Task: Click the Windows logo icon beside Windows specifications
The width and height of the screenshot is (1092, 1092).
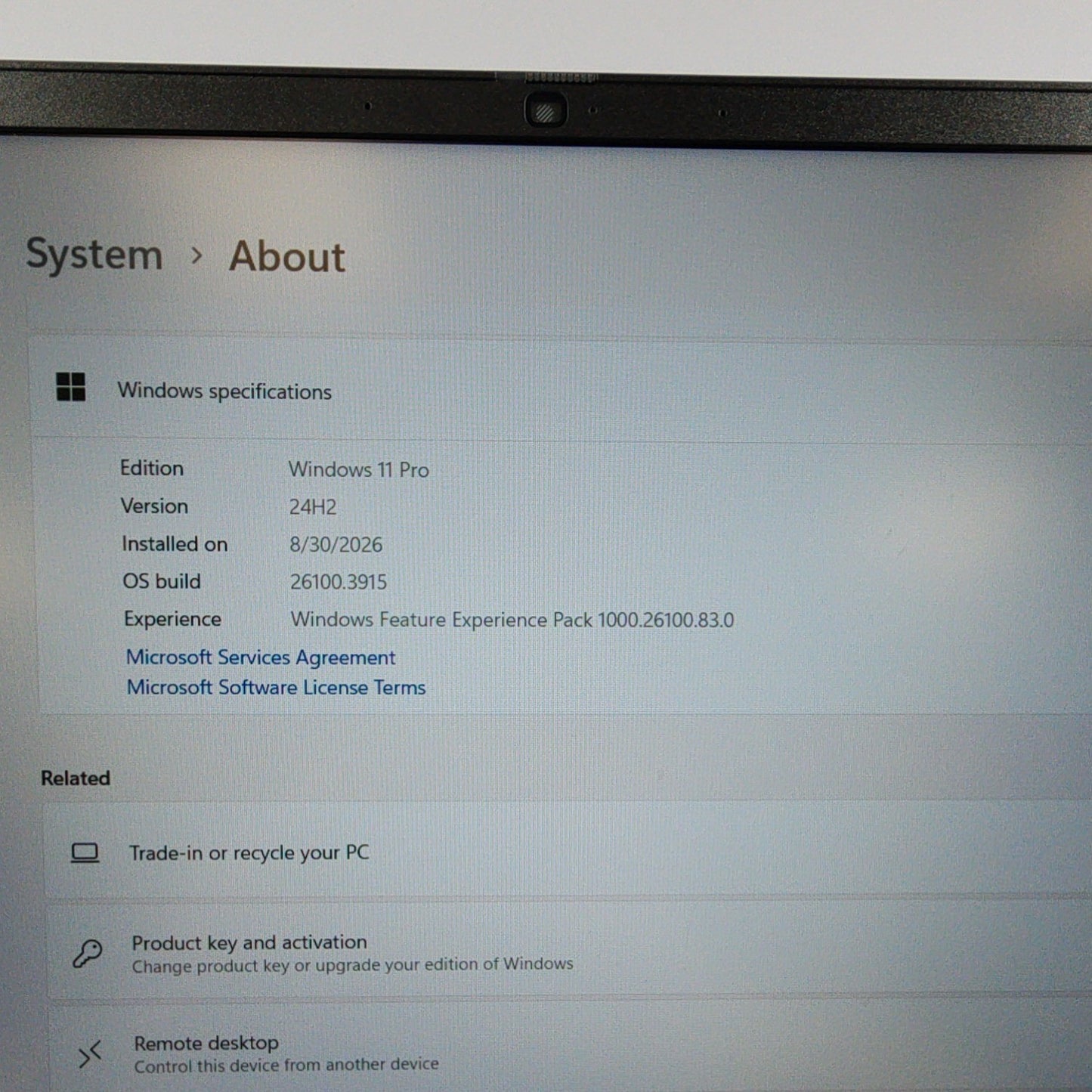Action: pos(71,388)
